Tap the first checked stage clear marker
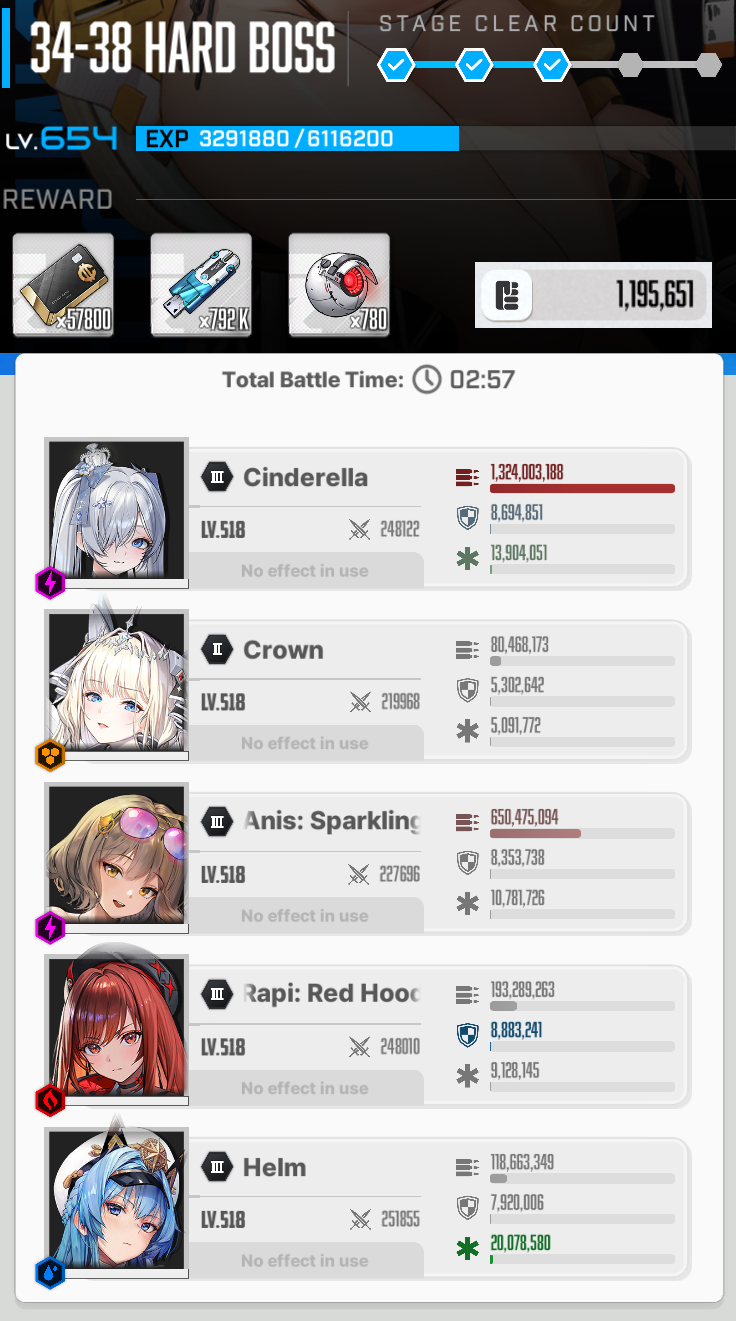Screen dimensions: 736x1321 [396, 66]
